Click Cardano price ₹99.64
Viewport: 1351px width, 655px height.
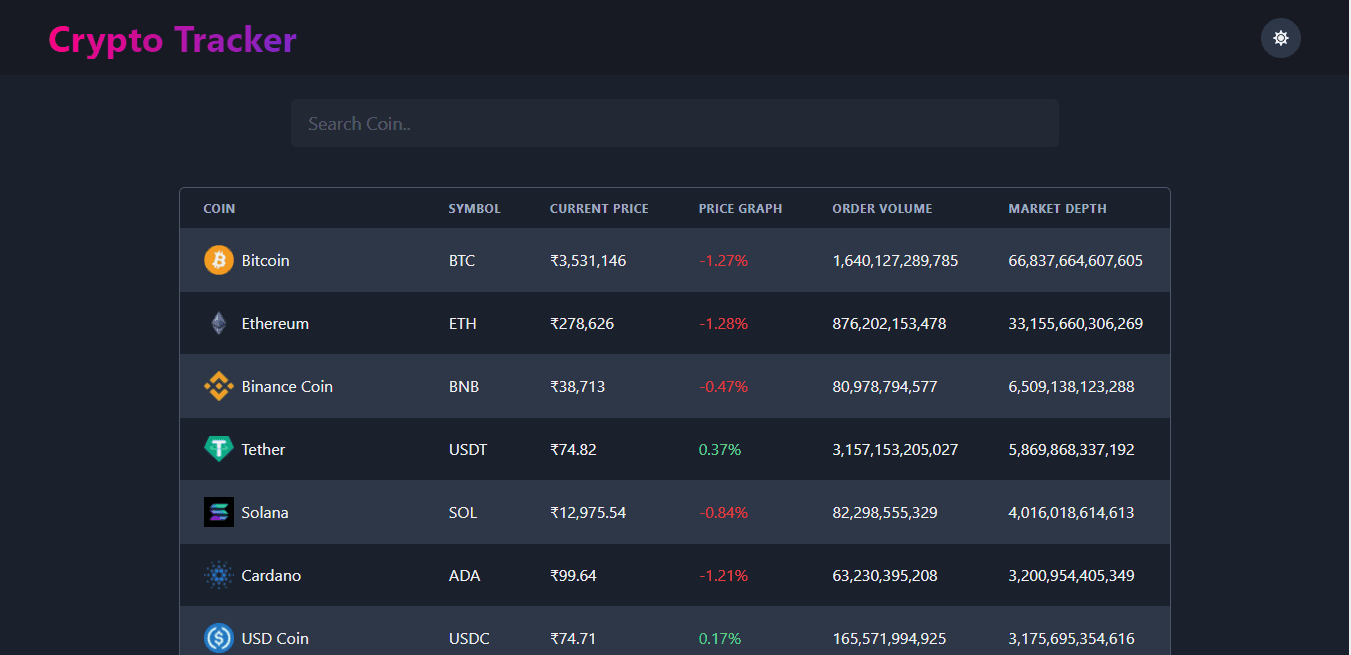coord(573,575)
